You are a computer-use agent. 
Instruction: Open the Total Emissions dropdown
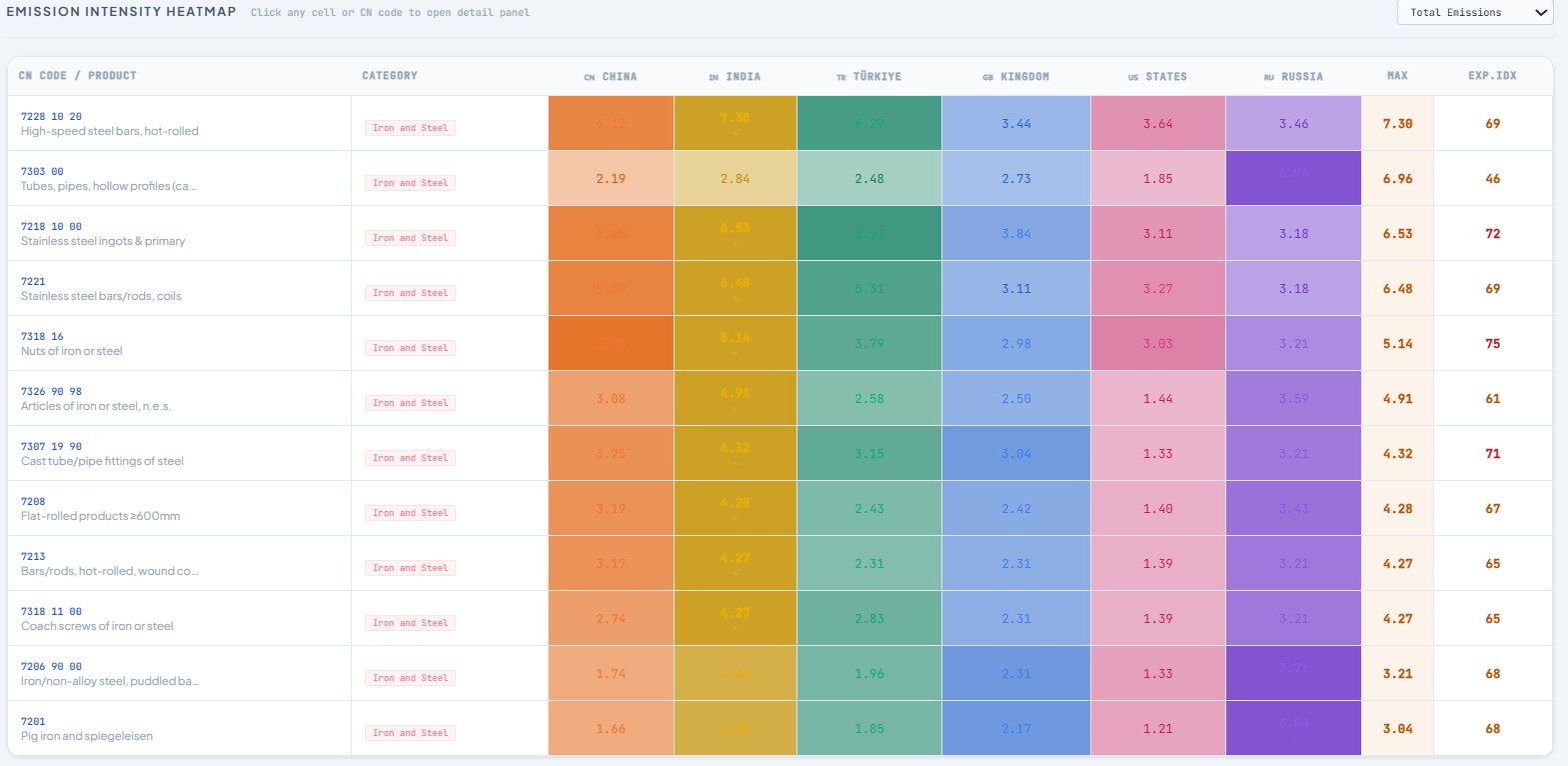1474,13
